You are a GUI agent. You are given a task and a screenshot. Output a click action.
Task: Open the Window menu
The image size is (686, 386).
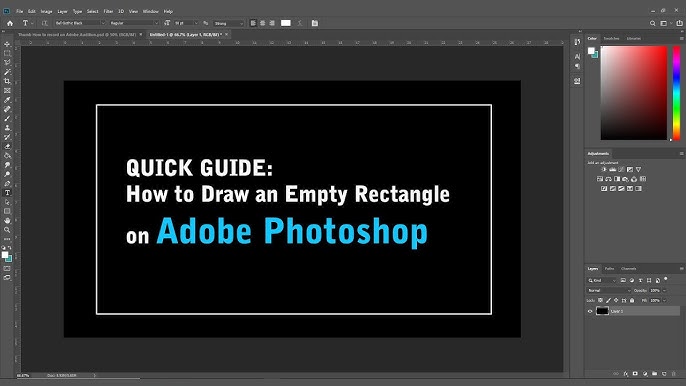coord(150,11)
